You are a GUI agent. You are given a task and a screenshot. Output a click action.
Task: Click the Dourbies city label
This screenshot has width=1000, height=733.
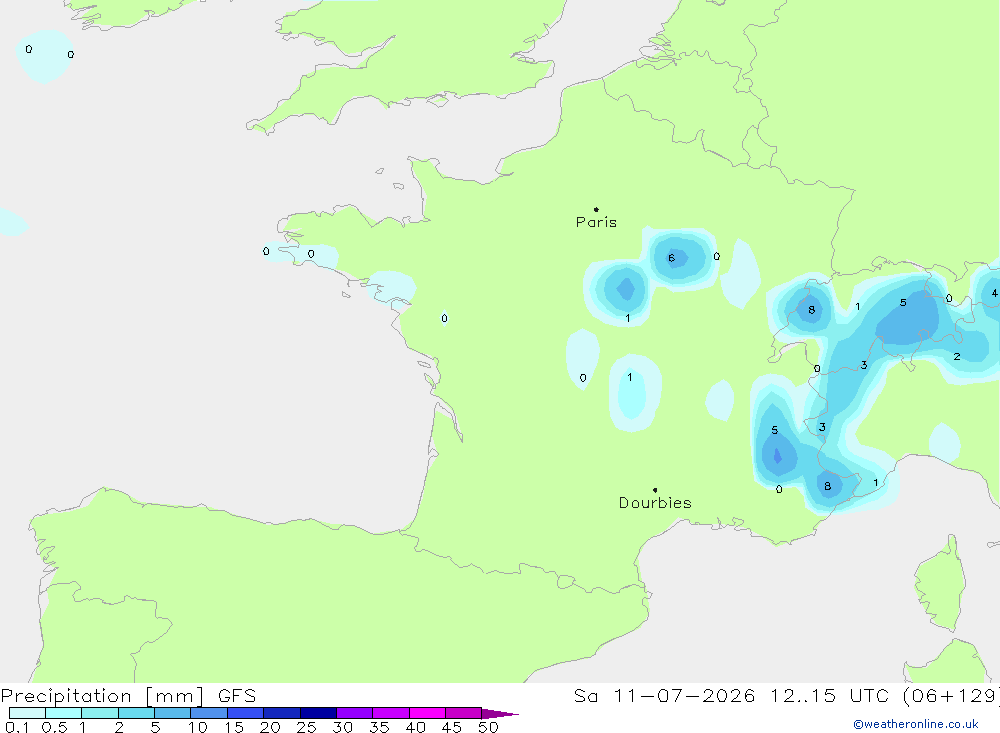click(655, 503)
